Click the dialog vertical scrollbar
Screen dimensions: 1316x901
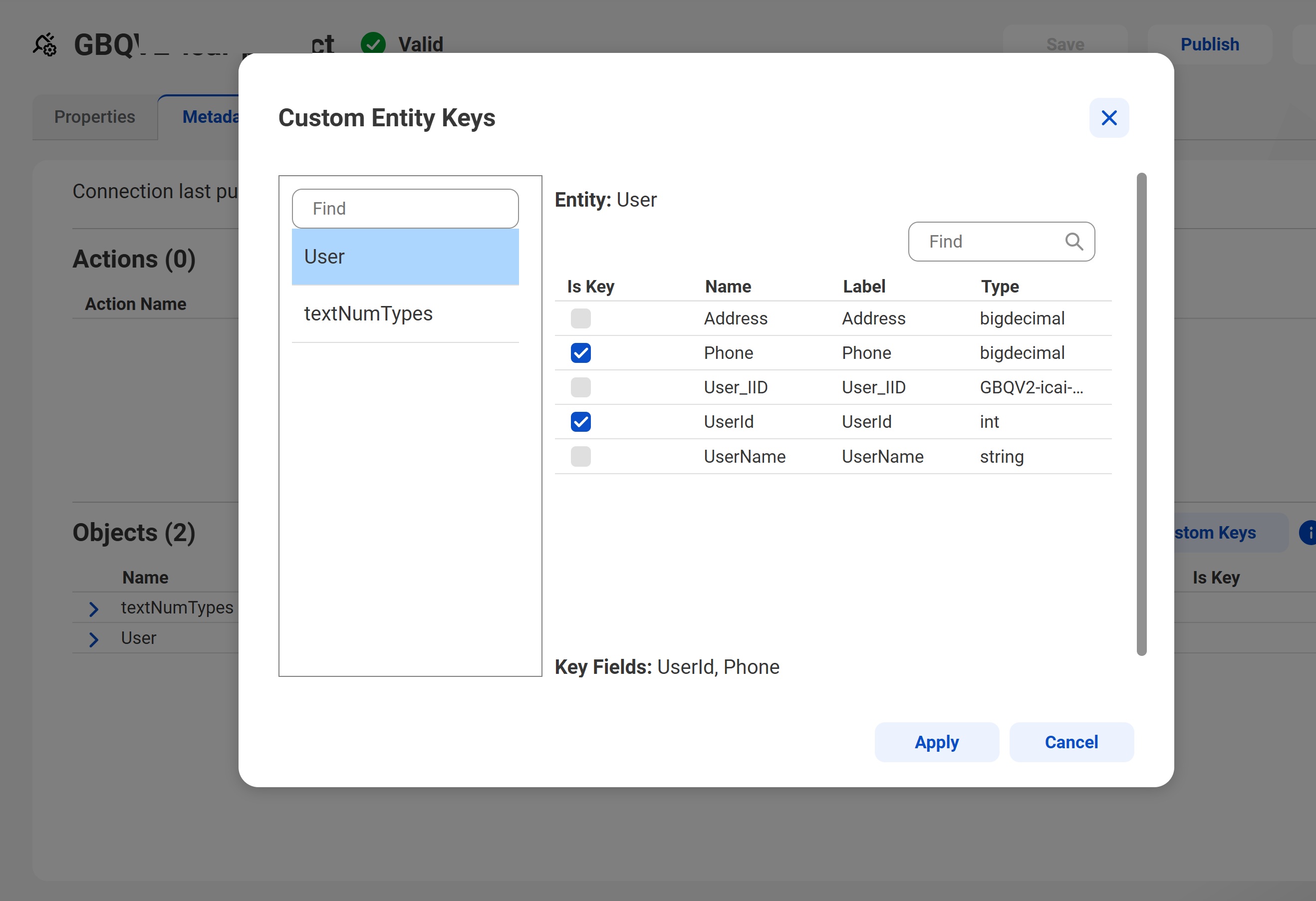(1142, 414)
